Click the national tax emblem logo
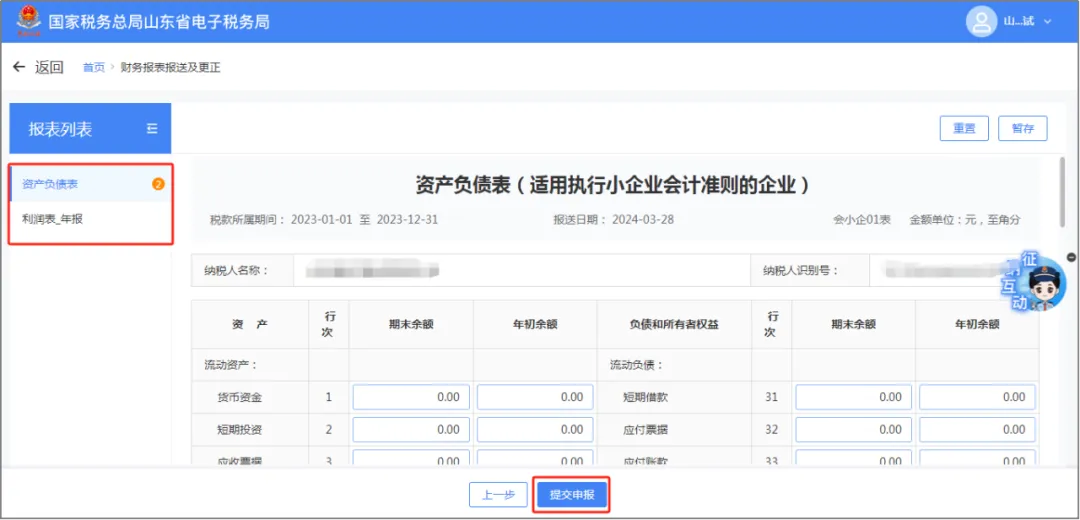 (29, 21)
